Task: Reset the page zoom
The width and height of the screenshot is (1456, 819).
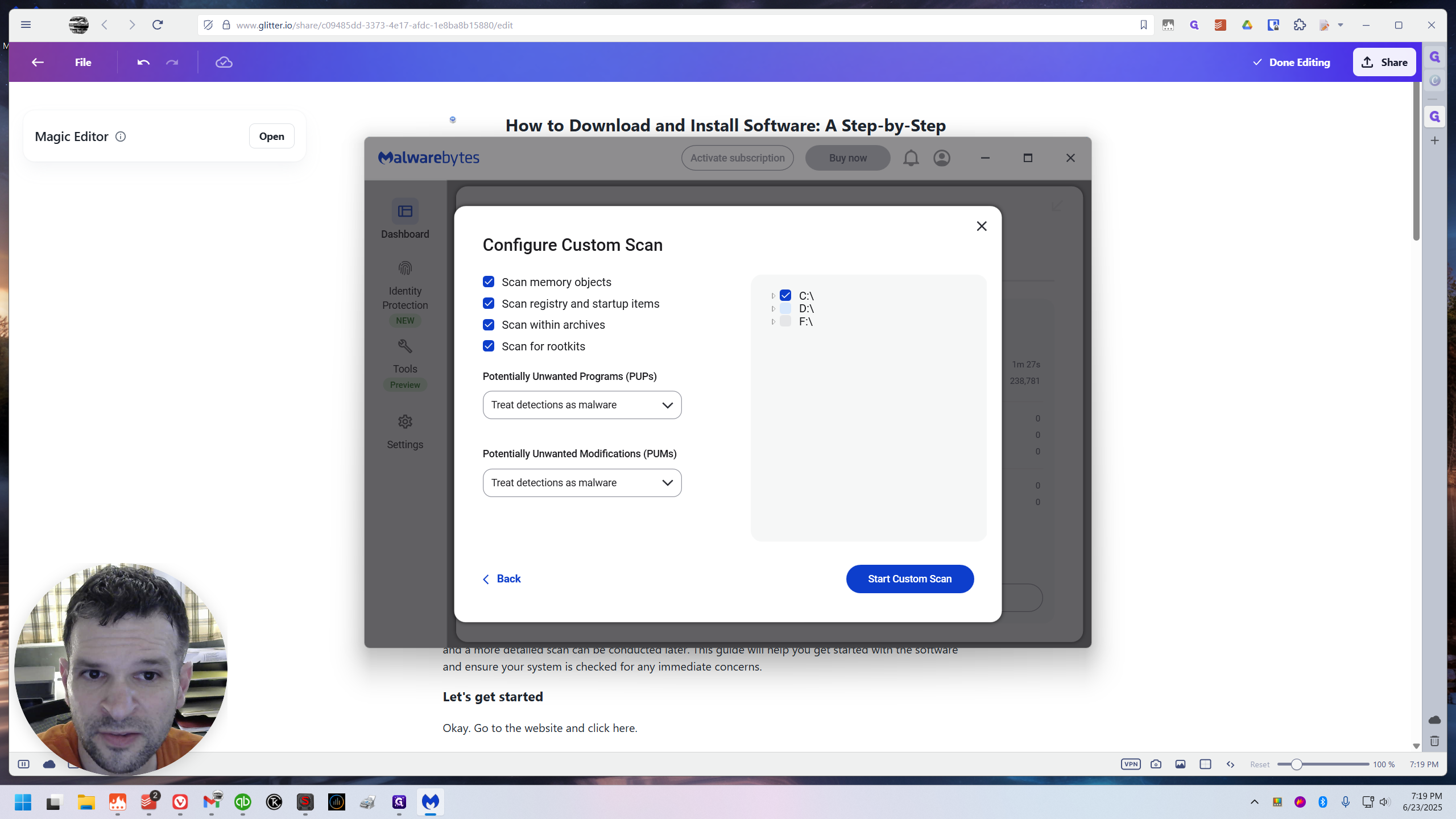Action: tap(1260, 764)
